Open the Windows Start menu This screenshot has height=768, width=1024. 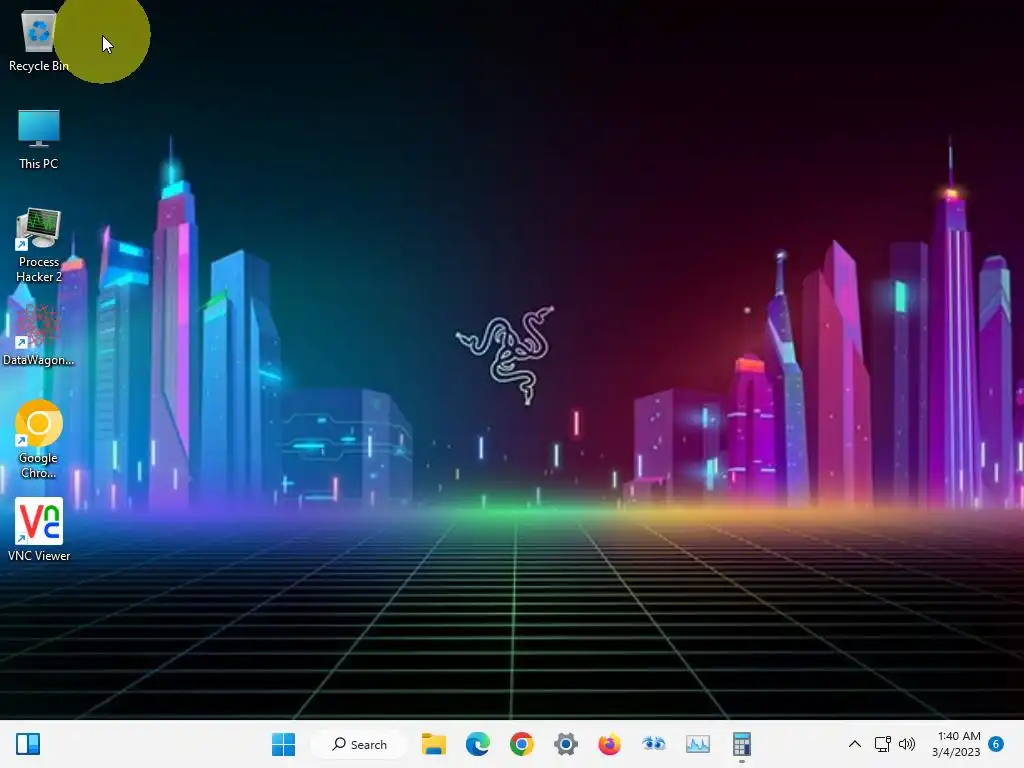point(283,744)
